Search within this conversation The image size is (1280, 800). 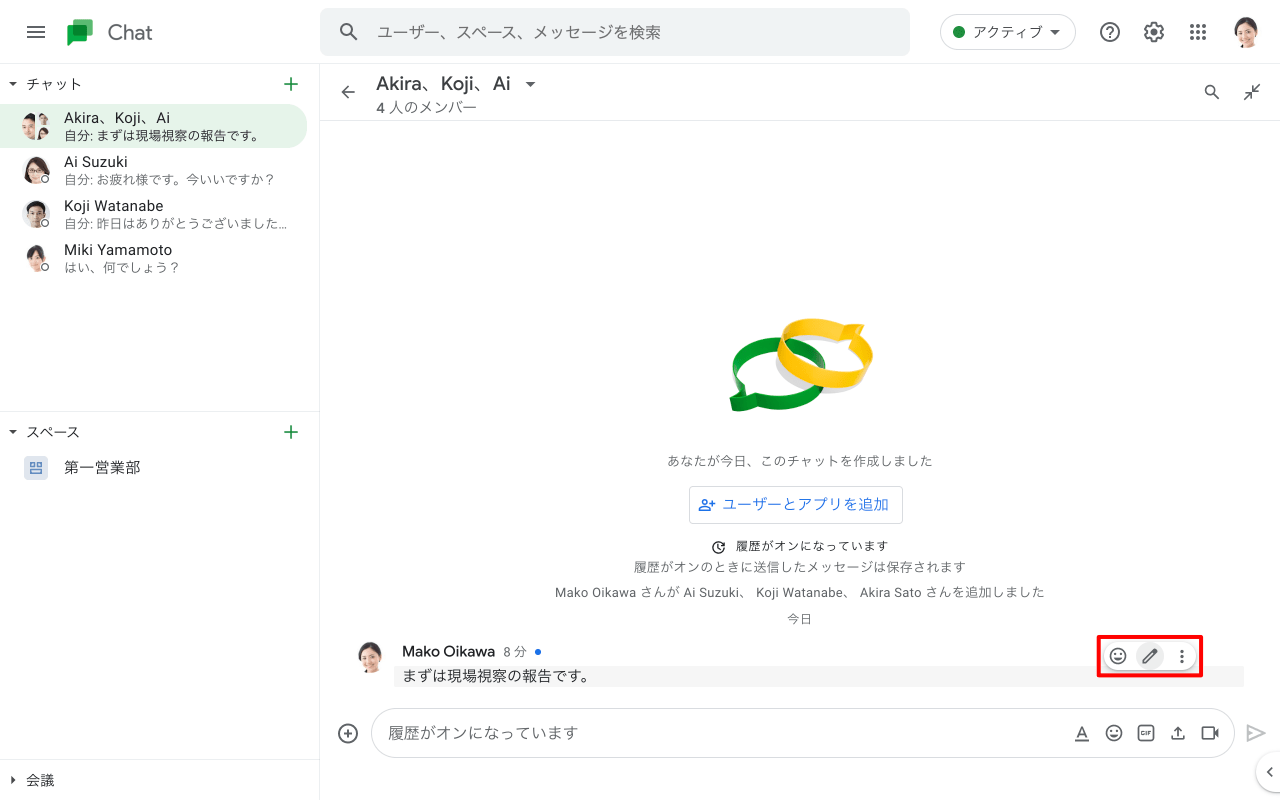pos(1212,92)
